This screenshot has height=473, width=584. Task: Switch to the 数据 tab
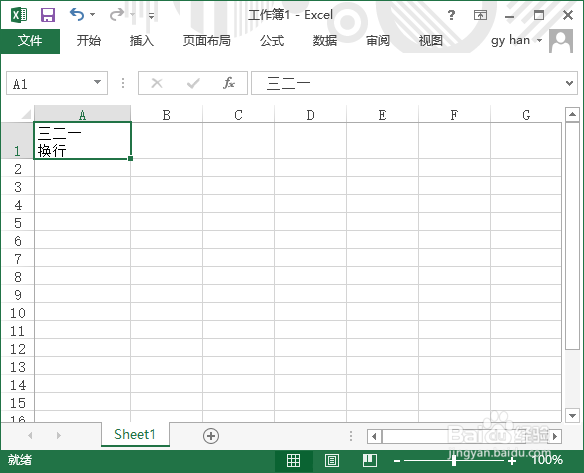click(x=325, y=40)
